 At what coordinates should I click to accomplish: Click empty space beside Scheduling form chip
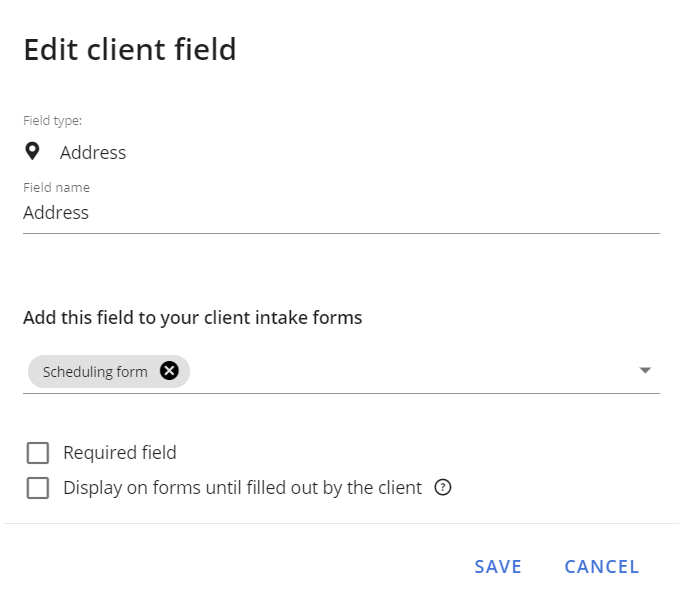coord(411,372)
